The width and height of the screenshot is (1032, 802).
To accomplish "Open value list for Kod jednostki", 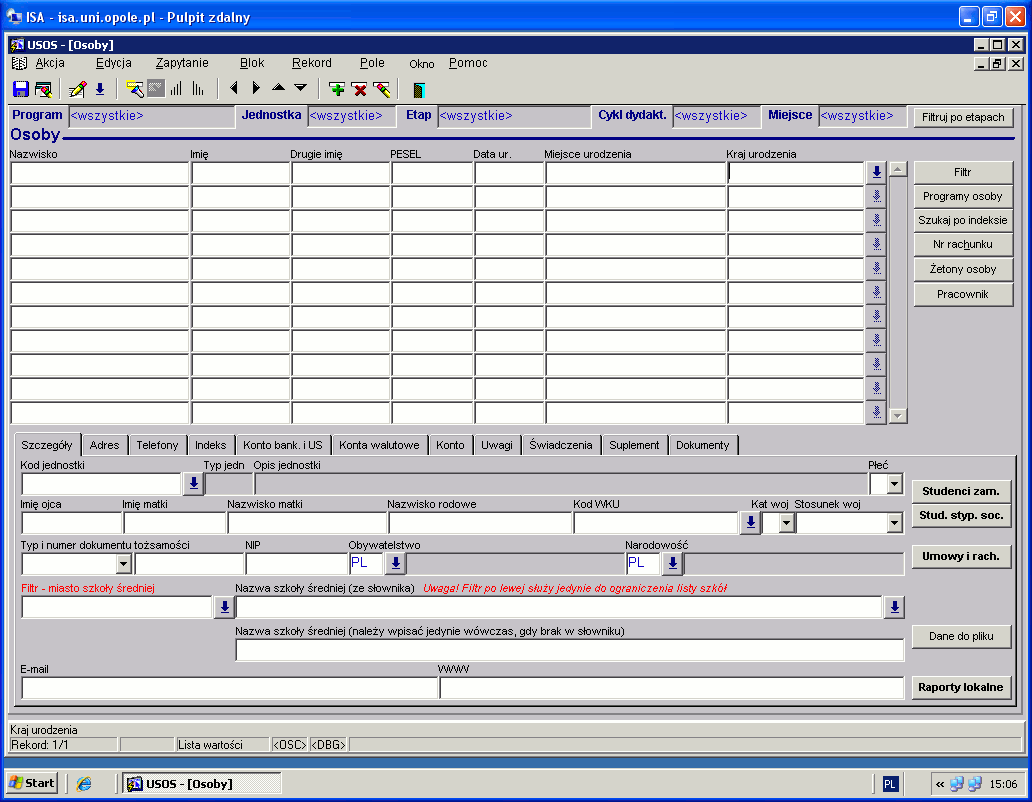I will point(194,484).
